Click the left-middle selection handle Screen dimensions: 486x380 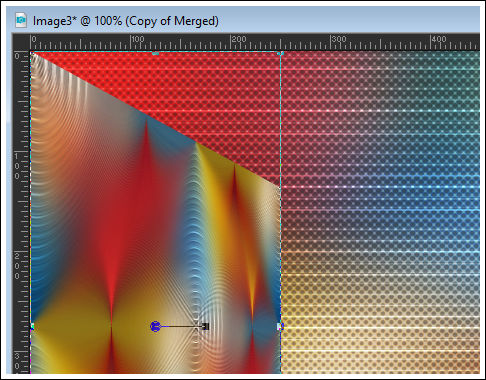[x=32, y=326]
